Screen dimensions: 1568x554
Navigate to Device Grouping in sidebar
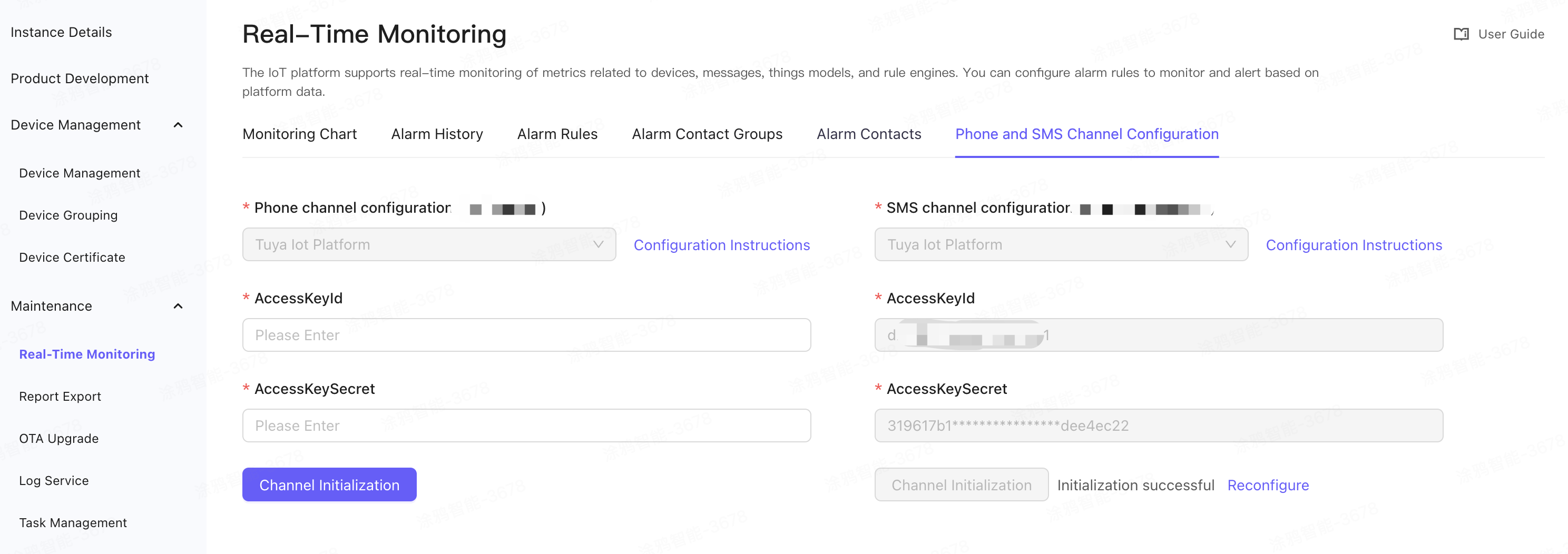68,215
